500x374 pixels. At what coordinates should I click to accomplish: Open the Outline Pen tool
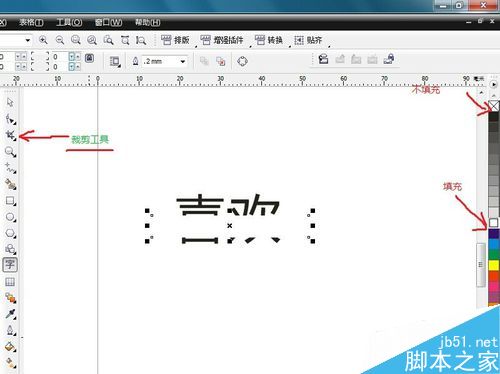(10, 330)
